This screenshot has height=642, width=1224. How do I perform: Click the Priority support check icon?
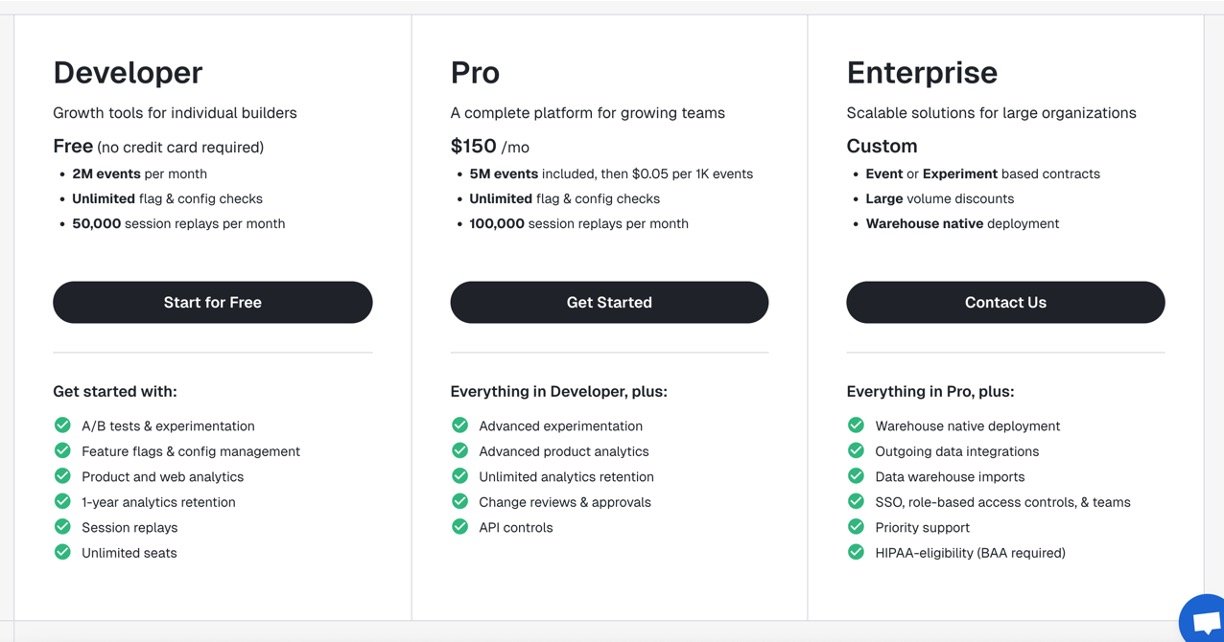856,527
